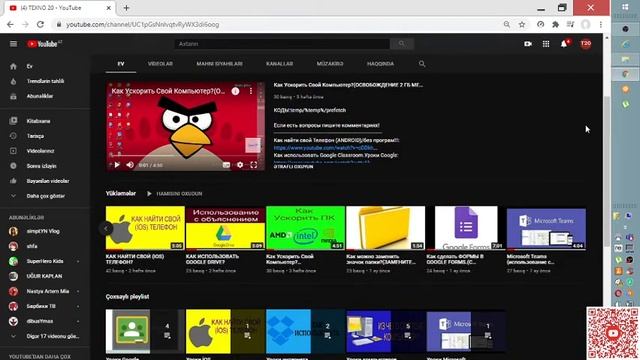Click the browser address bar URL
This screenshot has height=360, width=640.
coord(143,24)
